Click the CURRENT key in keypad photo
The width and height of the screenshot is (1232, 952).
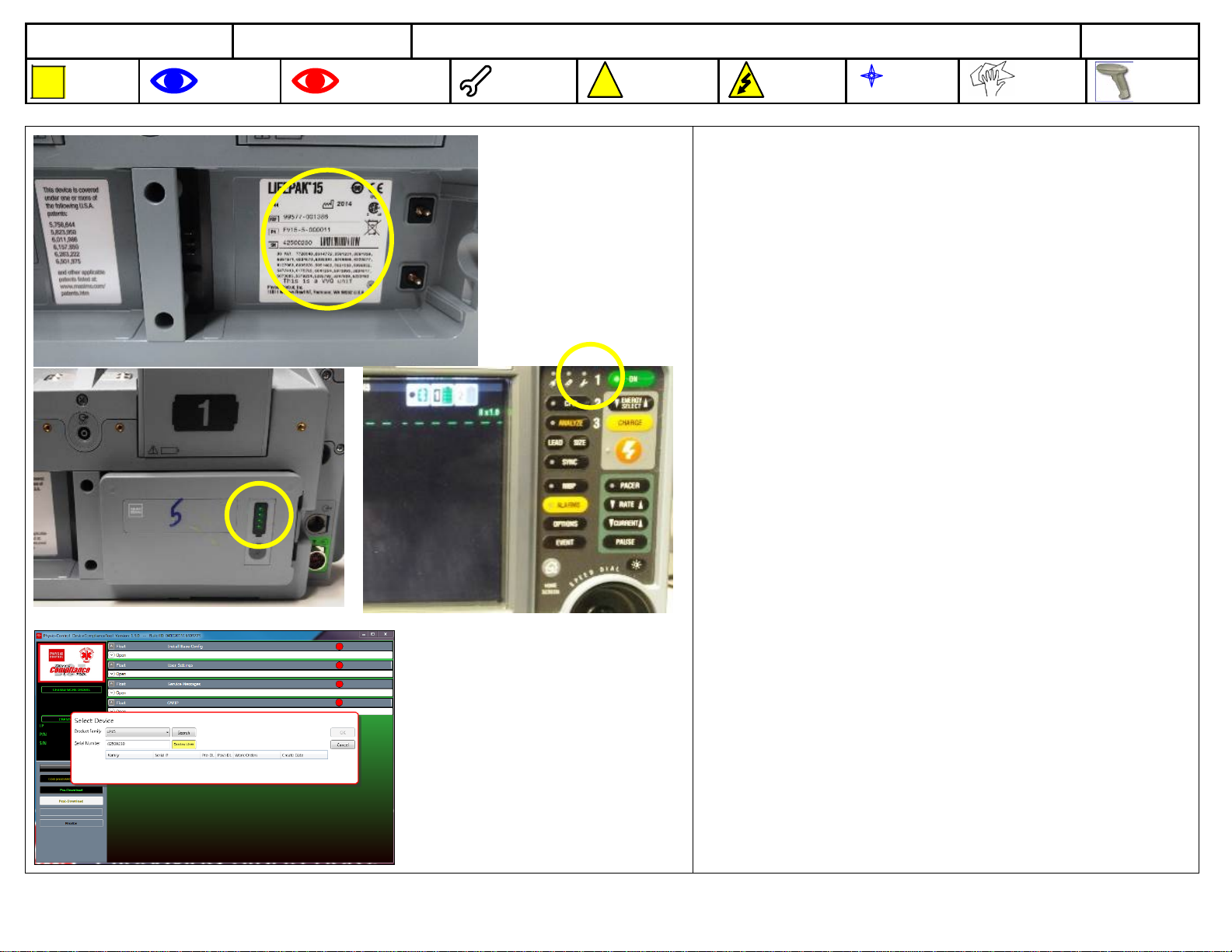[626, 523]
